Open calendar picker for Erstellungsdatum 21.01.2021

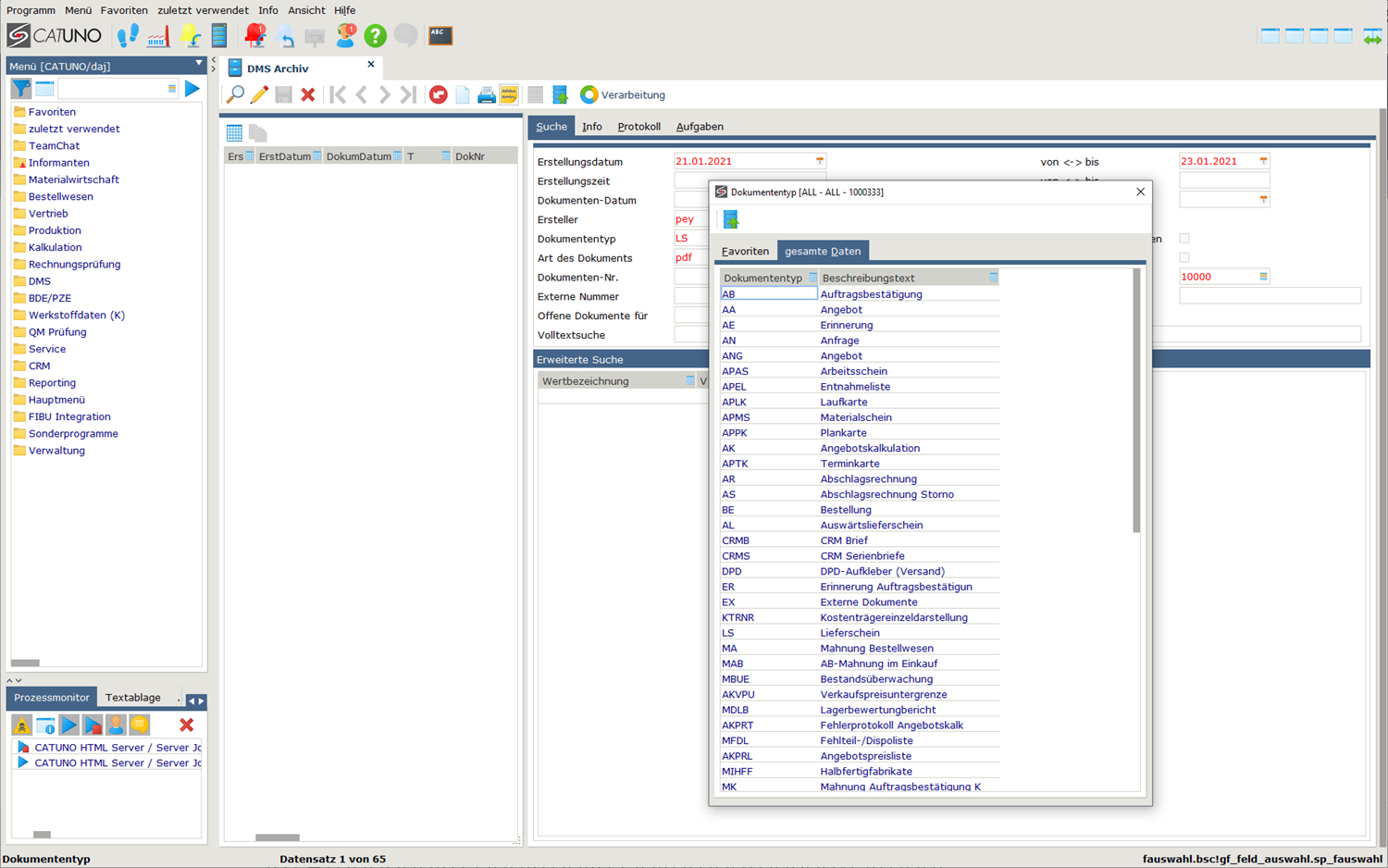[x=819, y=161]
